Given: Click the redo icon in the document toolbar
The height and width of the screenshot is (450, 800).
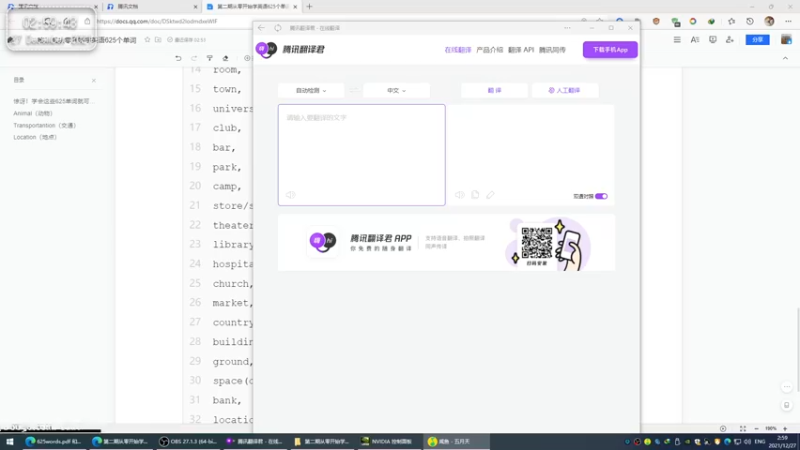Looking at the screenshot, I should point(194,58).
